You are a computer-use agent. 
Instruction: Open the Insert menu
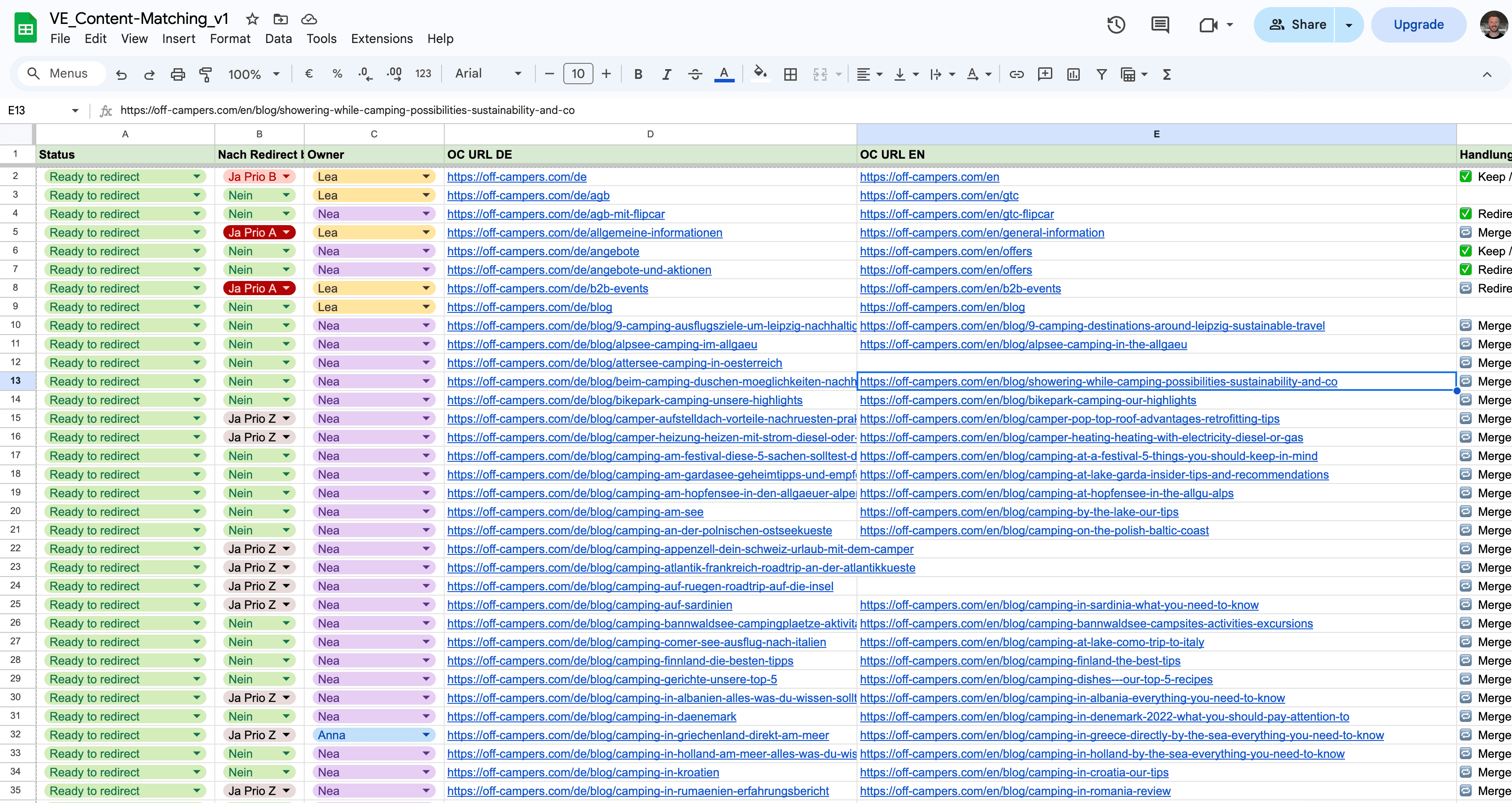pyautogui.click(x=178, y=39)
